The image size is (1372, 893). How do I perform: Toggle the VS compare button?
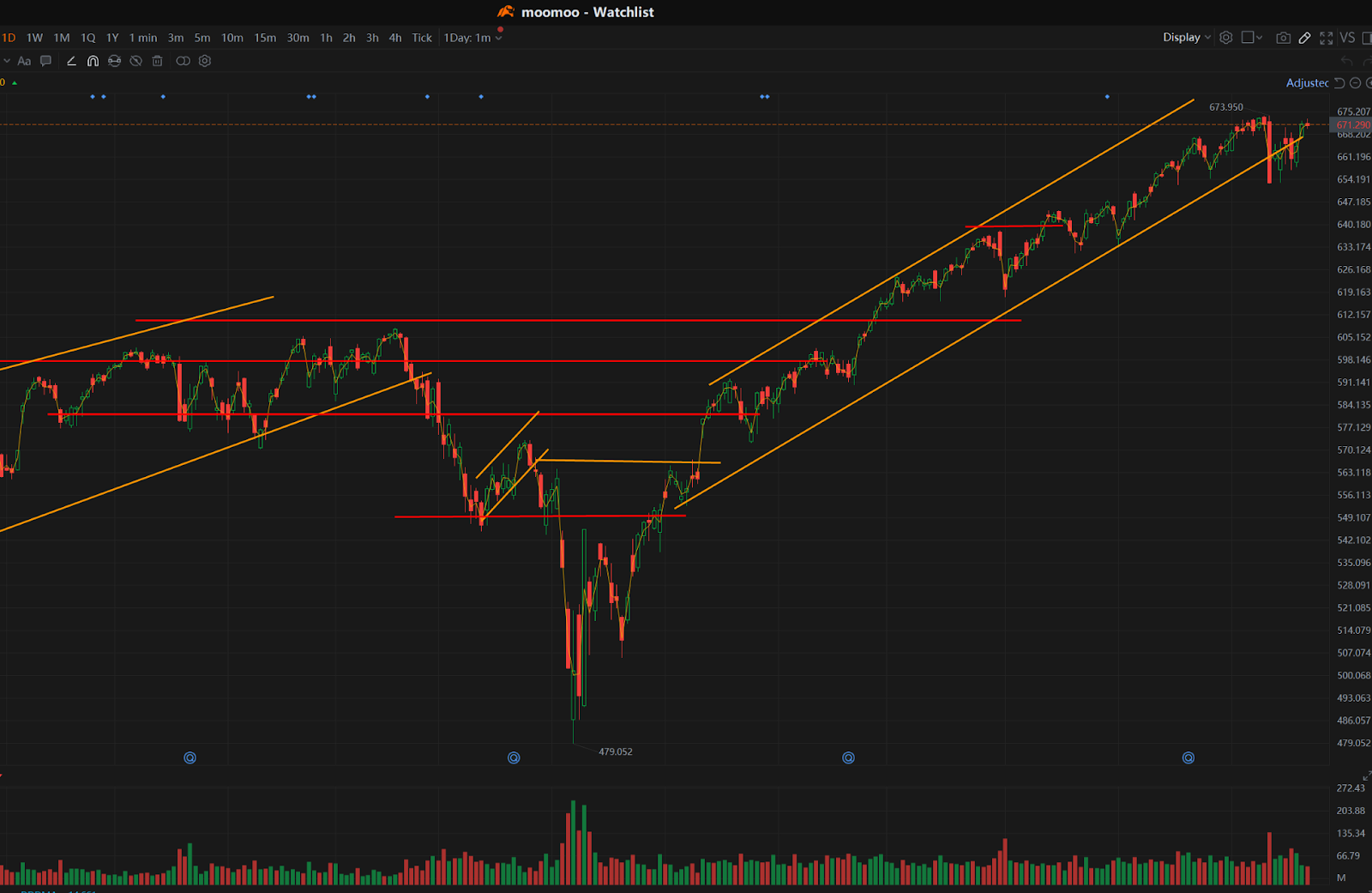1348,38
